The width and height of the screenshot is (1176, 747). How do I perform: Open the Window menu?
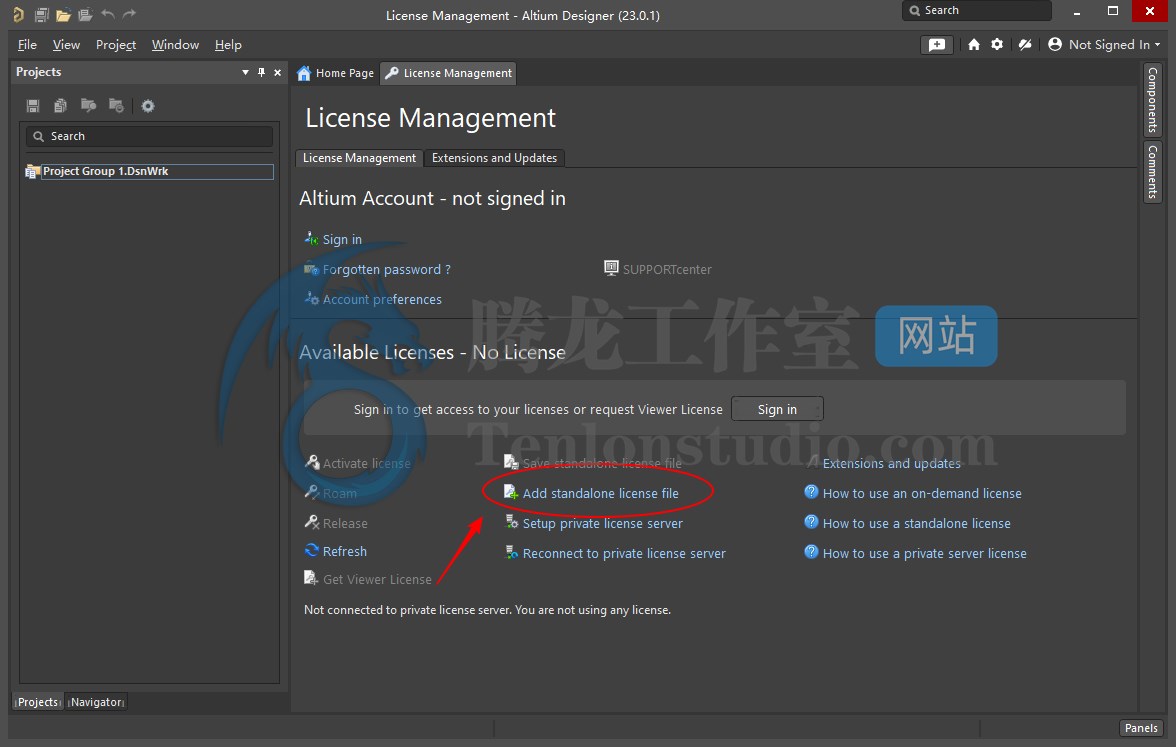pyautogui.click(x=175, y=45)
